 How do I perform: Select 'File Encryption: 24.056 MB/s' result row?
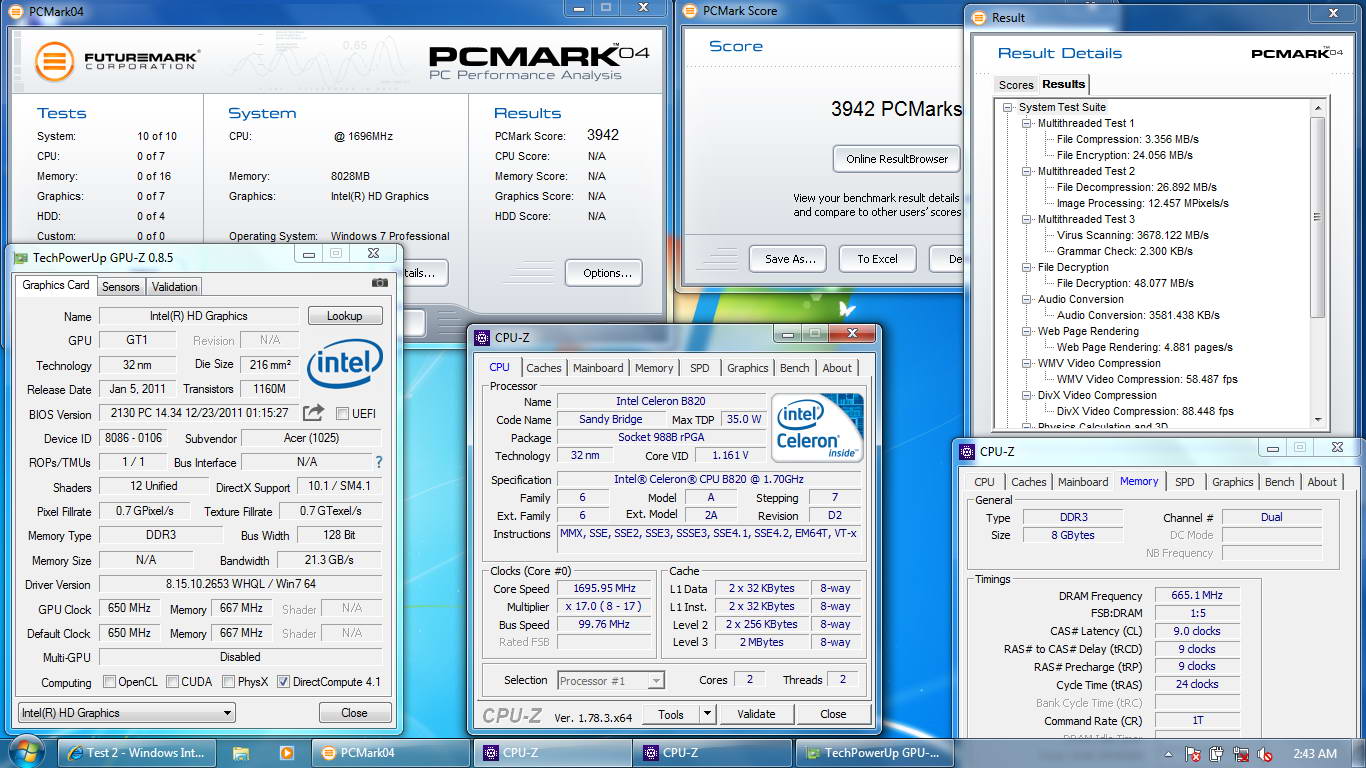1125,155
